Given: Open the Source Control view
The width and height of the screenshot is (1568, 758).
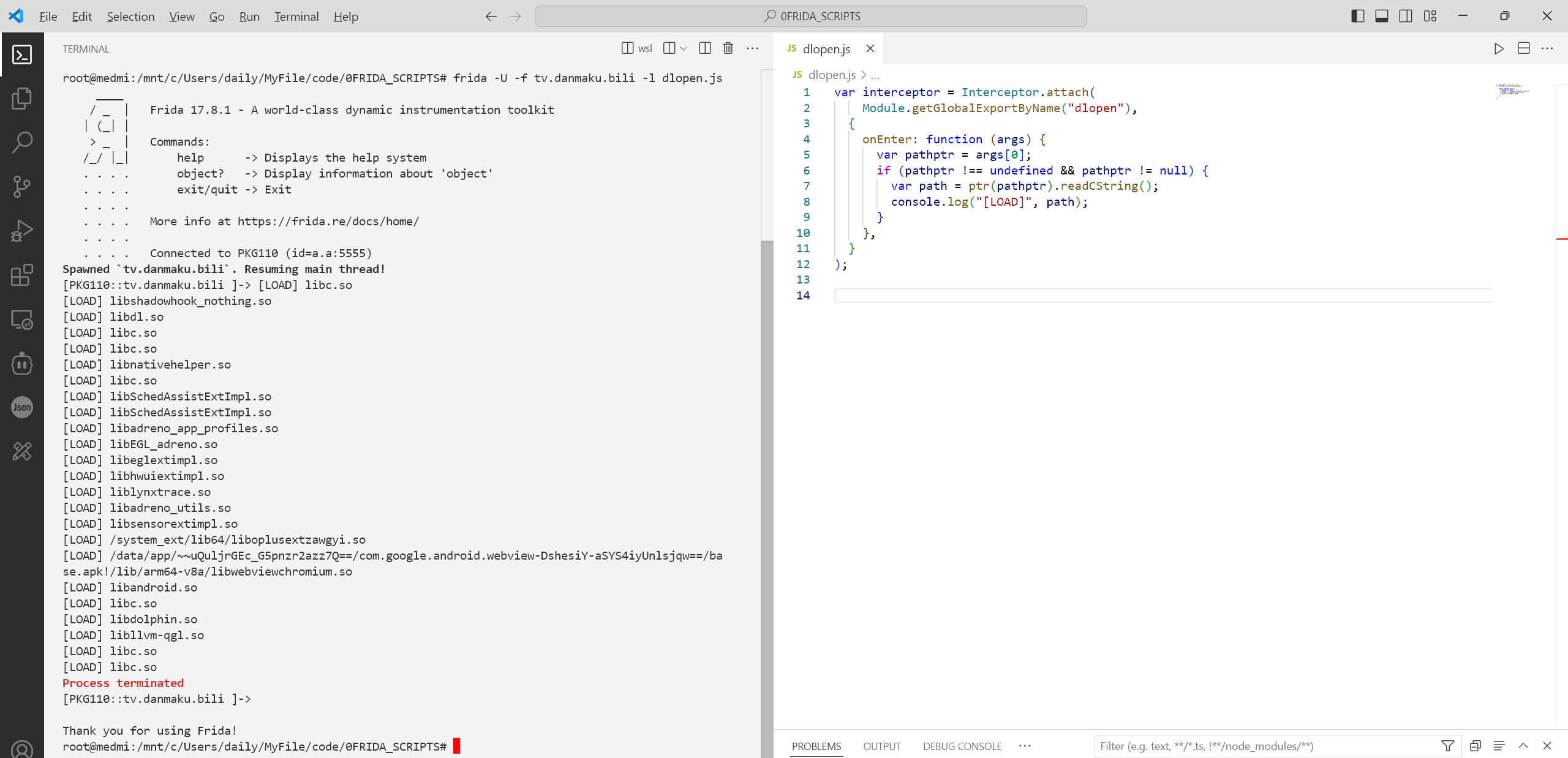Looking at the screenshot, I should click(22, 187).
